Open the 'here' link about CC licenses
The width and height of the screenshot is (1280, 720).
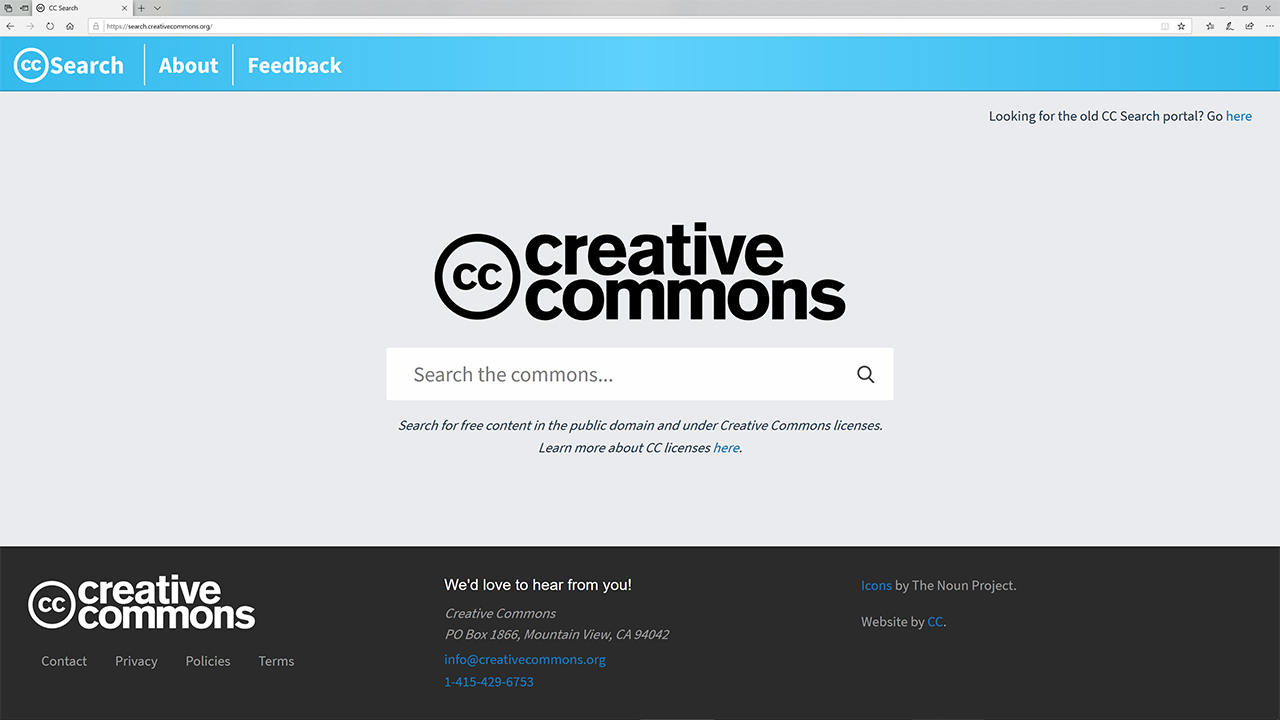pyautogui.click(x=726, y=448)
